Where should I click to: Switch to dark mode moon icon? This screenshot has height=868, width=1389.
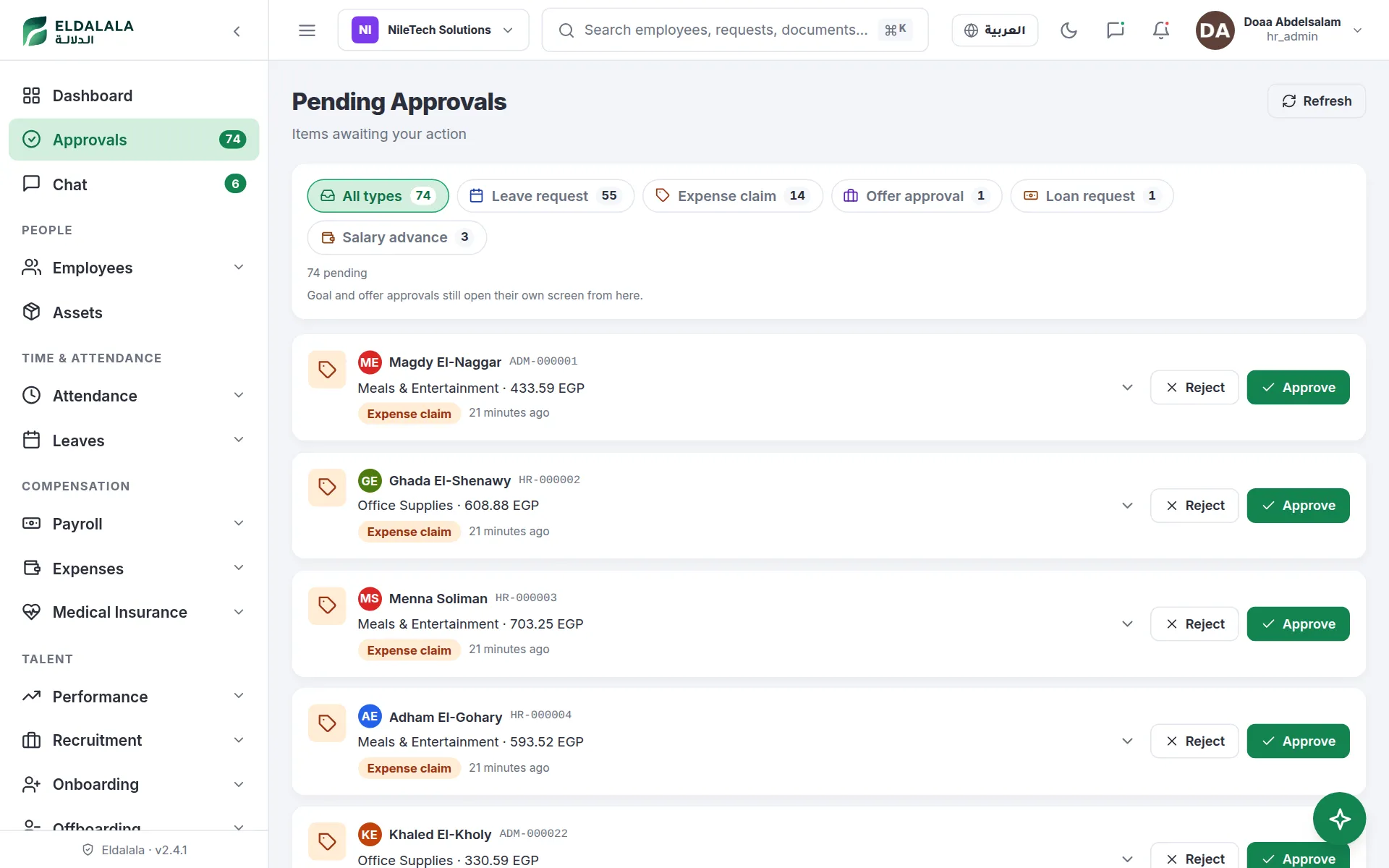(1069, 30)
